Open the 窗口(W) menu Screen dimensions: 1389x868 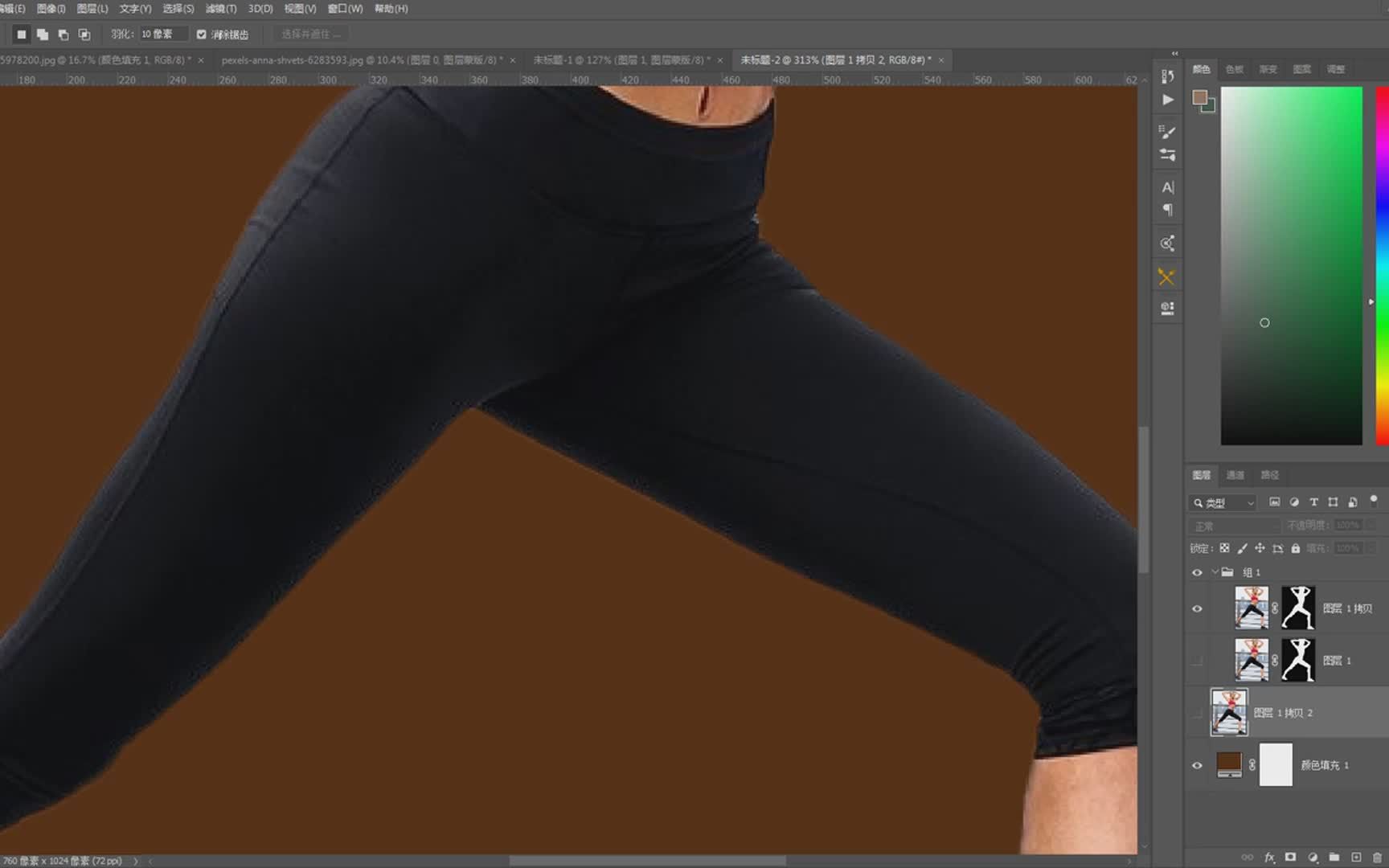pos(345,9)
